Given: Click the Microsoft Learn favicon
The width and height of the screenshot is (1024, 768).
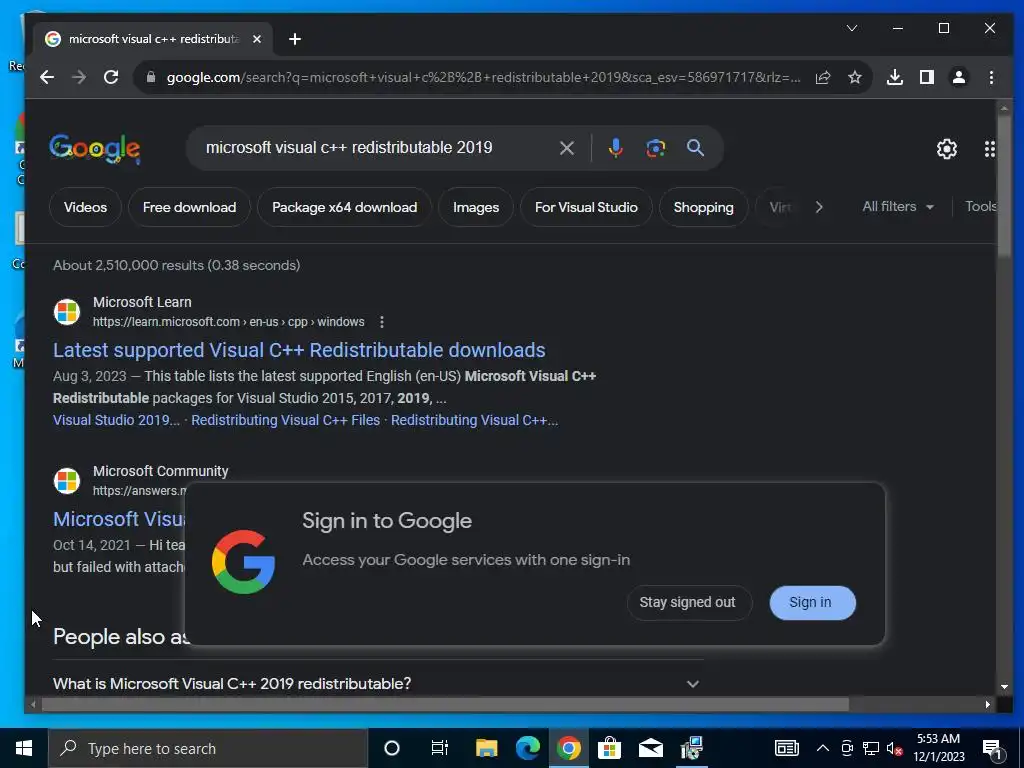Looking at the screenshot, I should (67, 312).
